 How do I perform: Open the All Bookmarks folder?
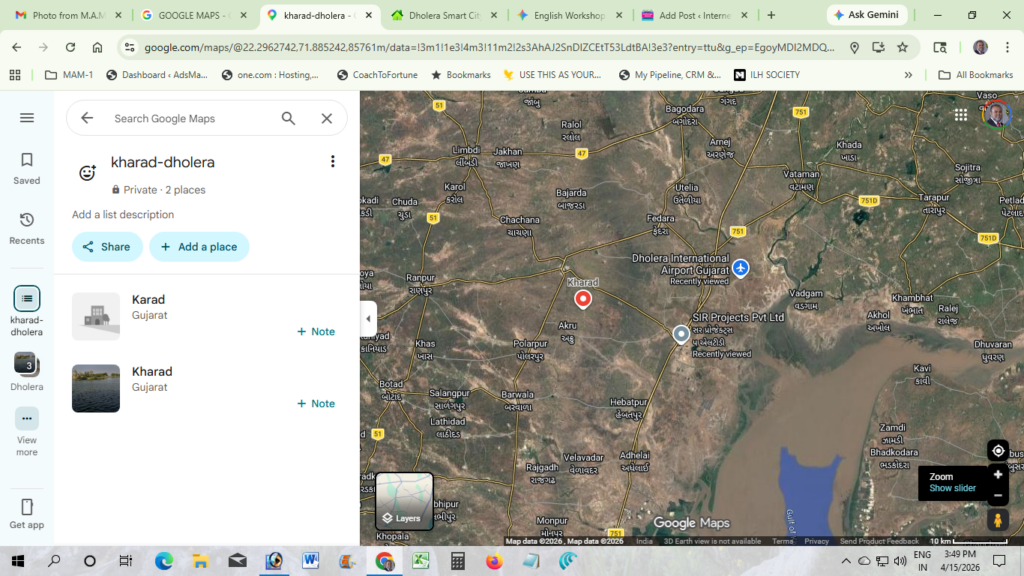(976, 75)
